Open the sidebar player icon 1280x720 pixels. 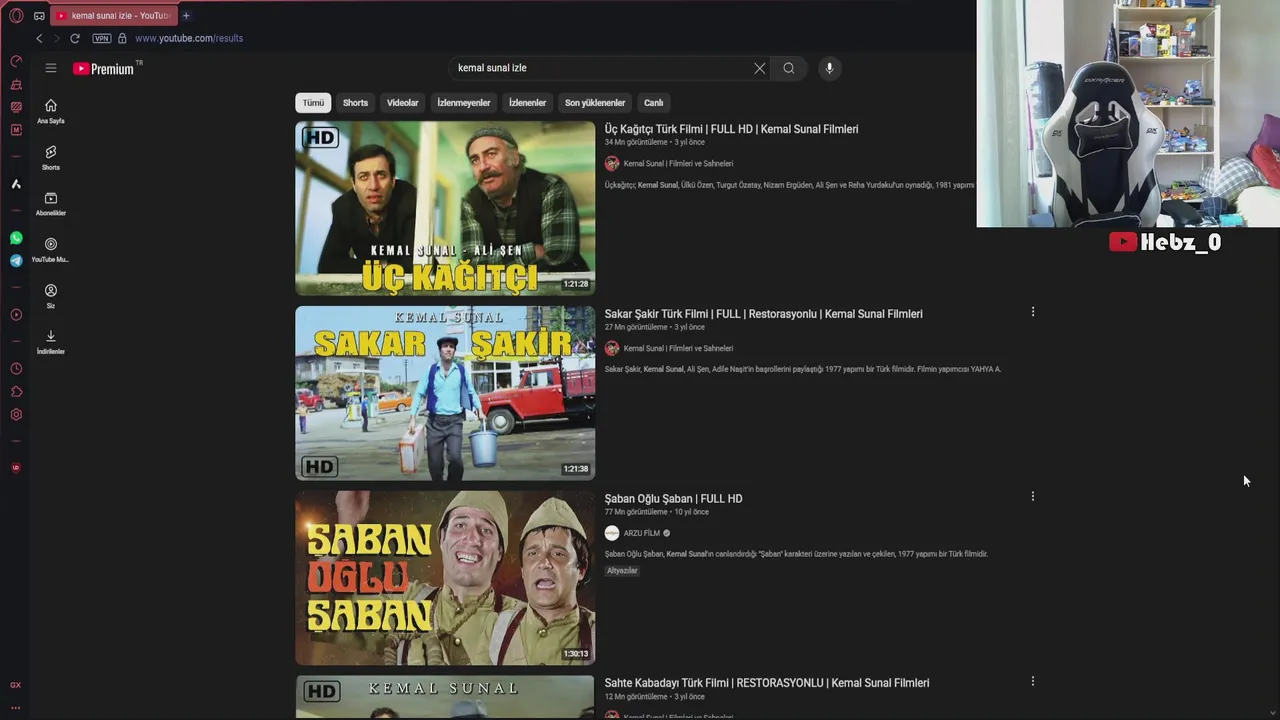[16, 315]
